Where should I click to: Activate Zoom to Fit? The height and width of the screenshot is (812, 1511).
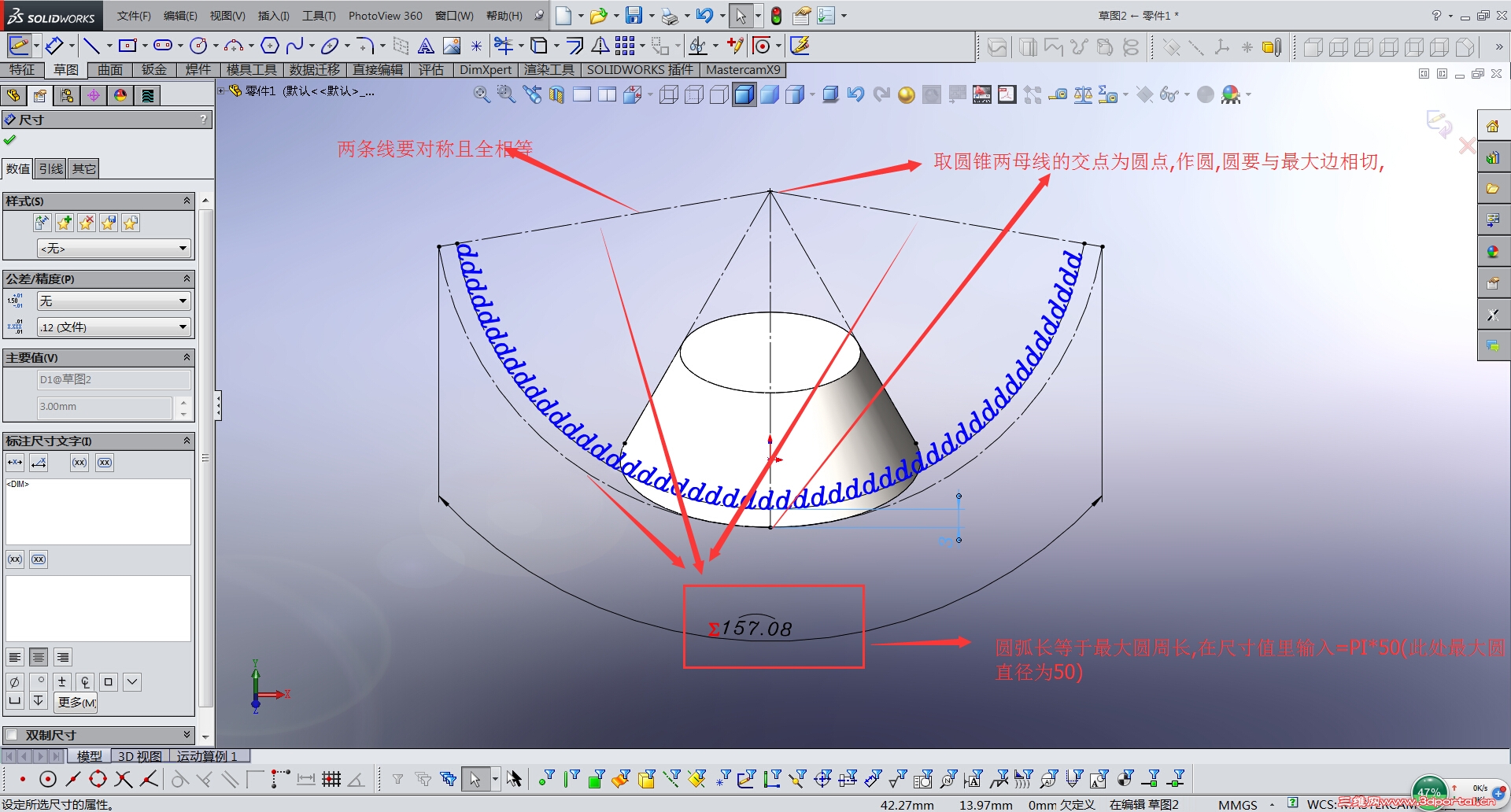[x=481, y=94]
